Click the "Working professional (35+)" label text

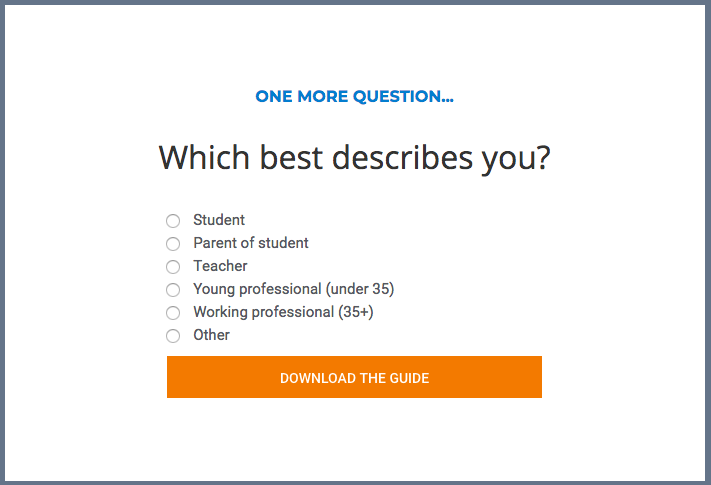coord(283,312)
